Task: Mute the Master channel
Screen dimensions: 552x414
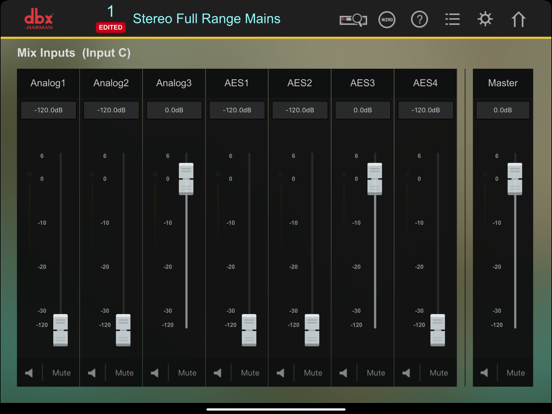Action: 515,373
